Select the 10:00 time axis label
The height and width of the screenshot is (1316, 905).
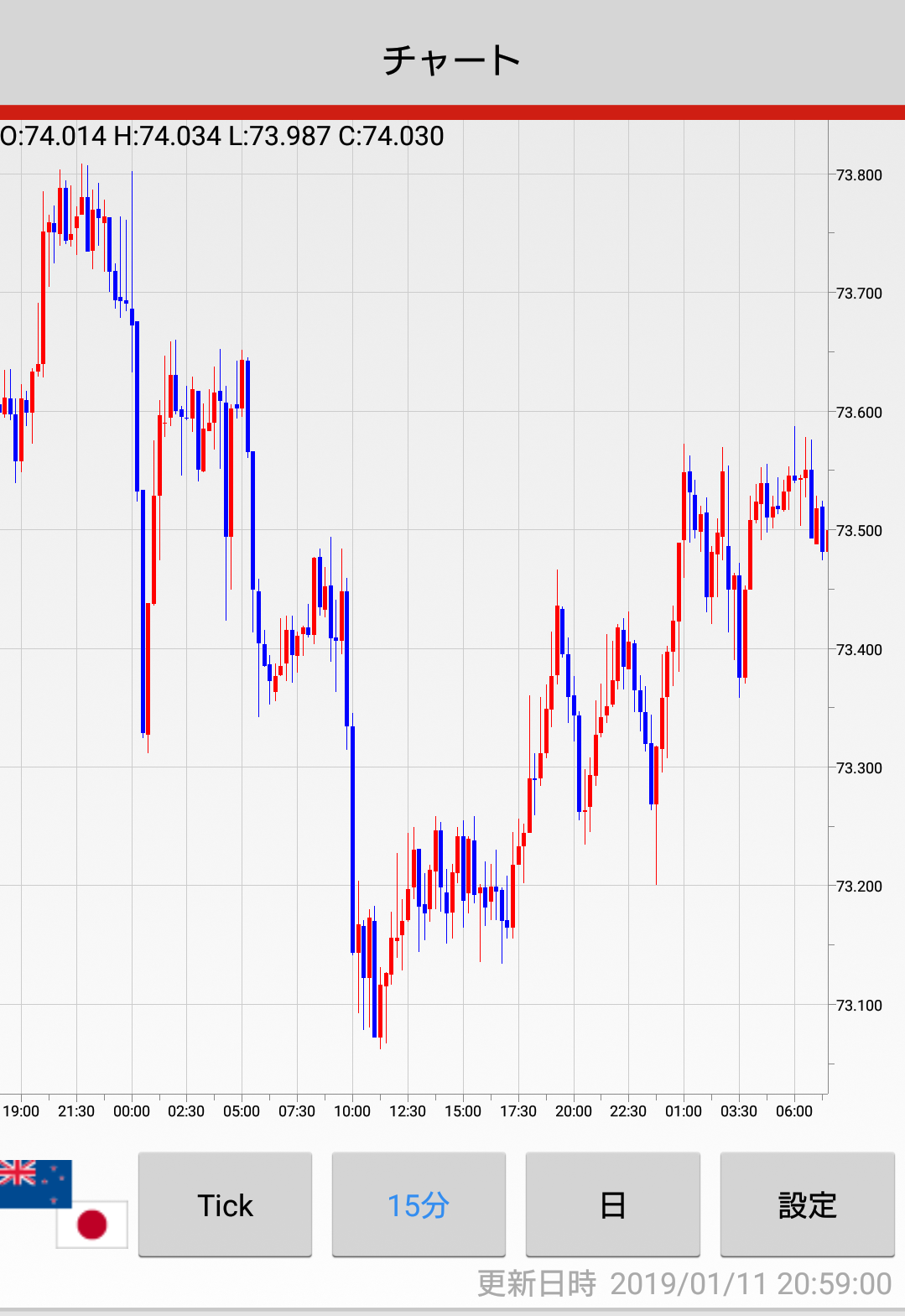click(x=352, y=1111)
